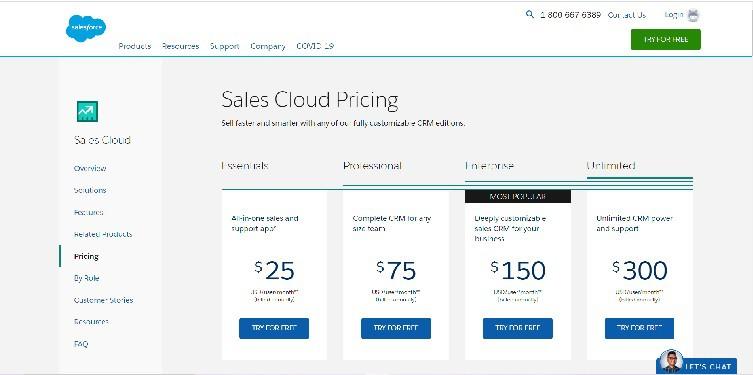Click 'Complete CRM for any size team' text

[392, 223]
